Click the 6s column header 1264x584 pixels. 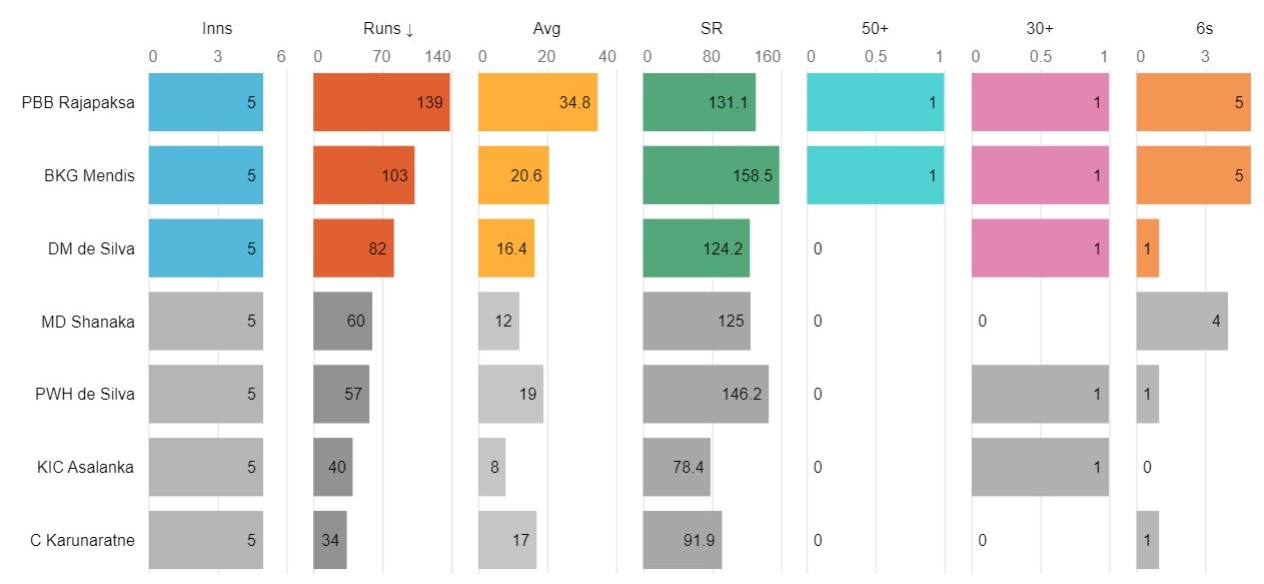click(1204, 30)
